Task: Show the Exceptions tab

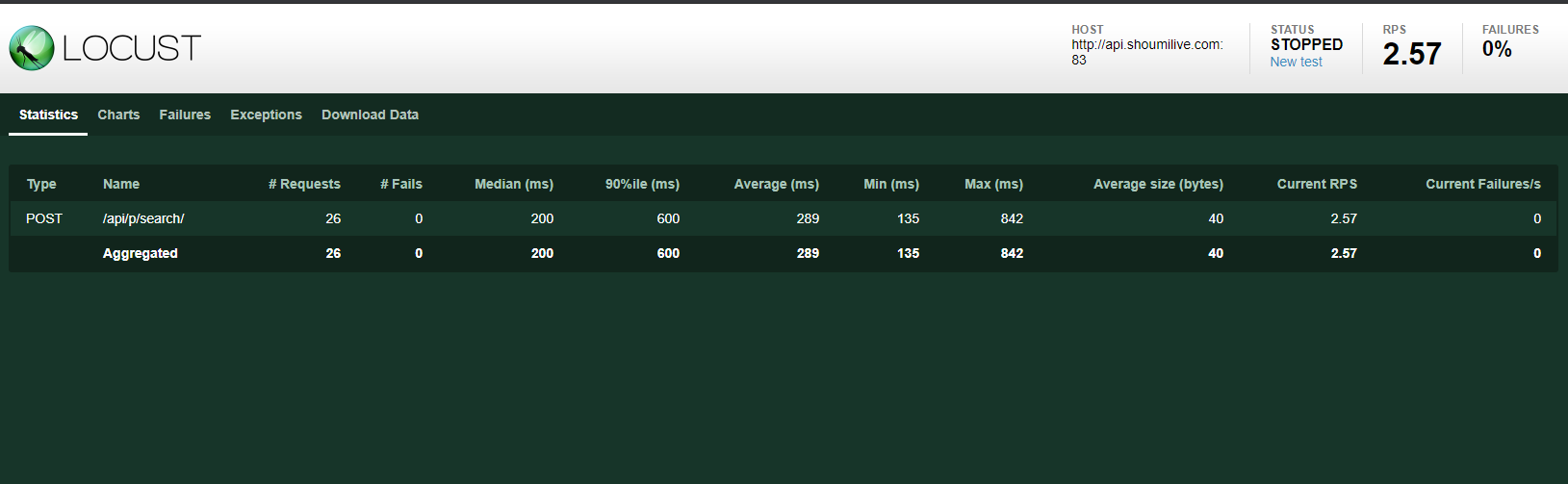Action: point(266,115)
